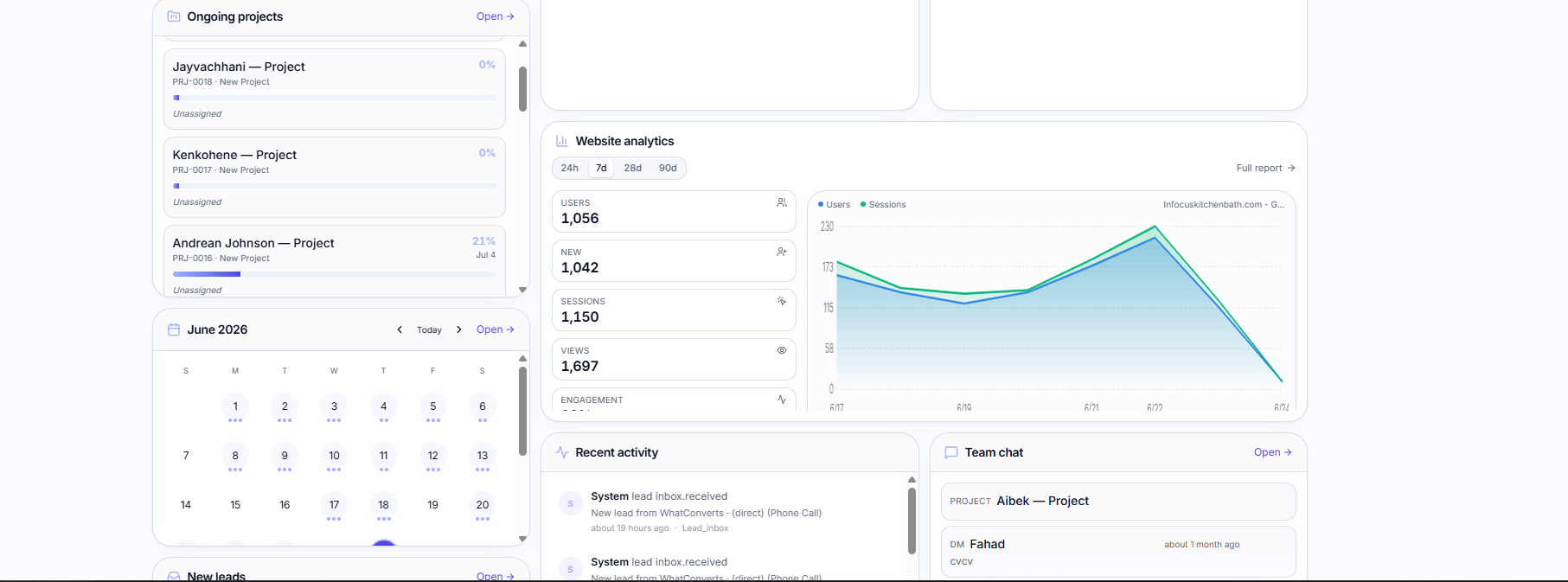
Task: Select June 6 on the calendar
Action: (x=483, y=406)
